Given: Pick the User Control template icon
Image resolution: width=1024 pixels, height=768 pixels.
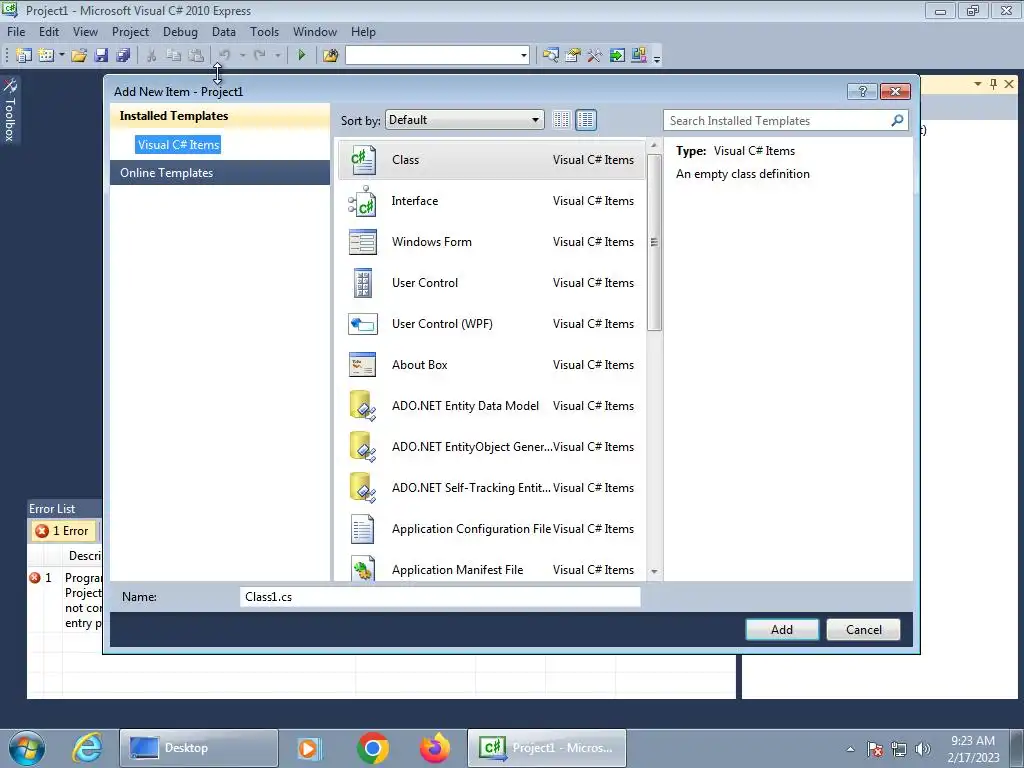Looking at the screenshot, I should pos(362,283).
